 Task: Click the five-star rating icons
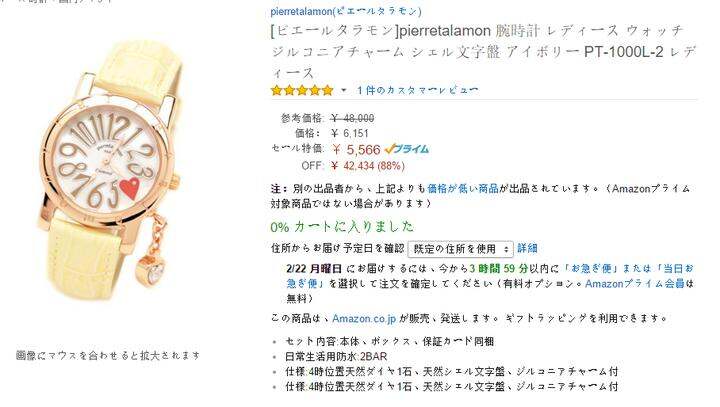(x=302, y=90)
